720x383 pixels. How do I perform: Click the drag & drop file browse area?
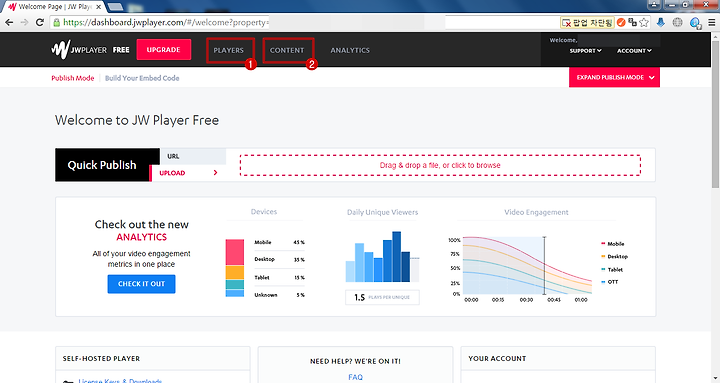coord(440,165)
